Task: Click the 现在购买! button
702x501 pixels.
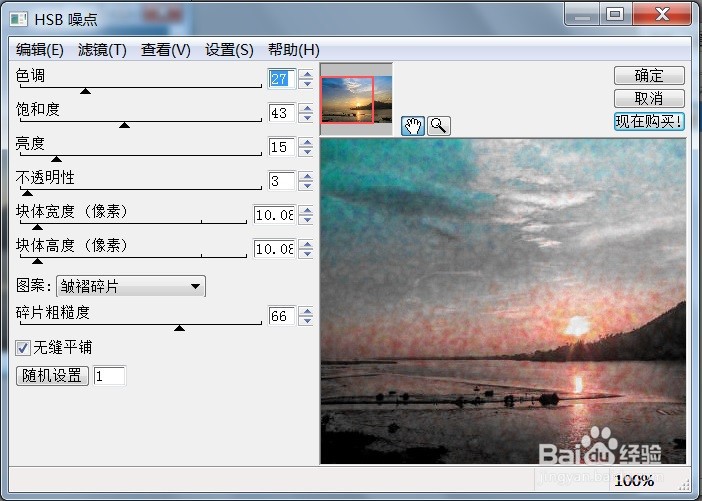Action: point(649,121)
